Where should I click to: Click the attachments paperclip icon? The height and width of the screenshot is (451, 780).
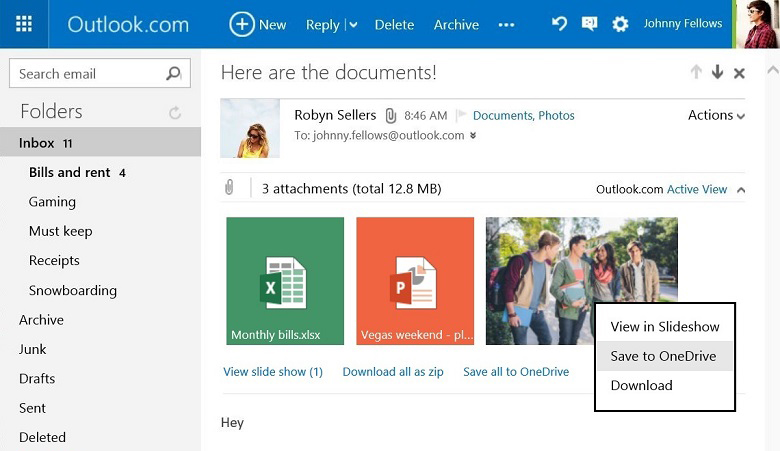click(x=229, y=187)
